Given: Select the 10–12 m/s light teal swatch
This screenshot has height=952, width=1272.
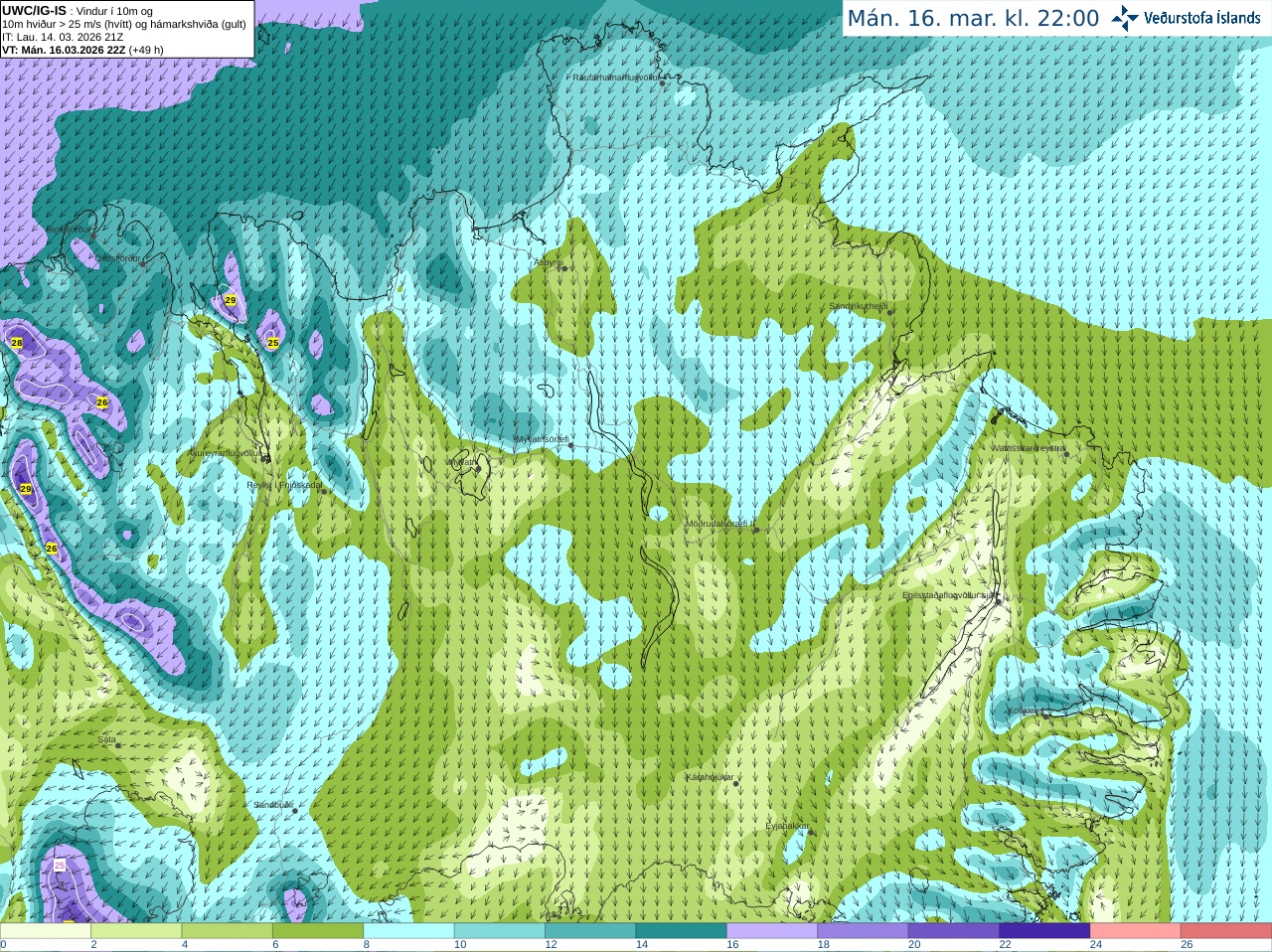Looking at the screenshot, I should [499, 931].
